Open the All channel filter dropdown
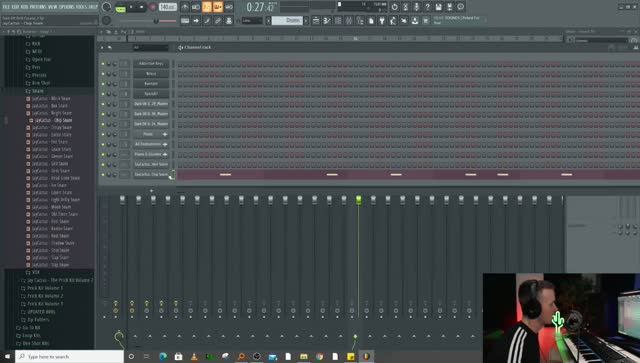Screen dimensions: 640x363 point(151,48)
